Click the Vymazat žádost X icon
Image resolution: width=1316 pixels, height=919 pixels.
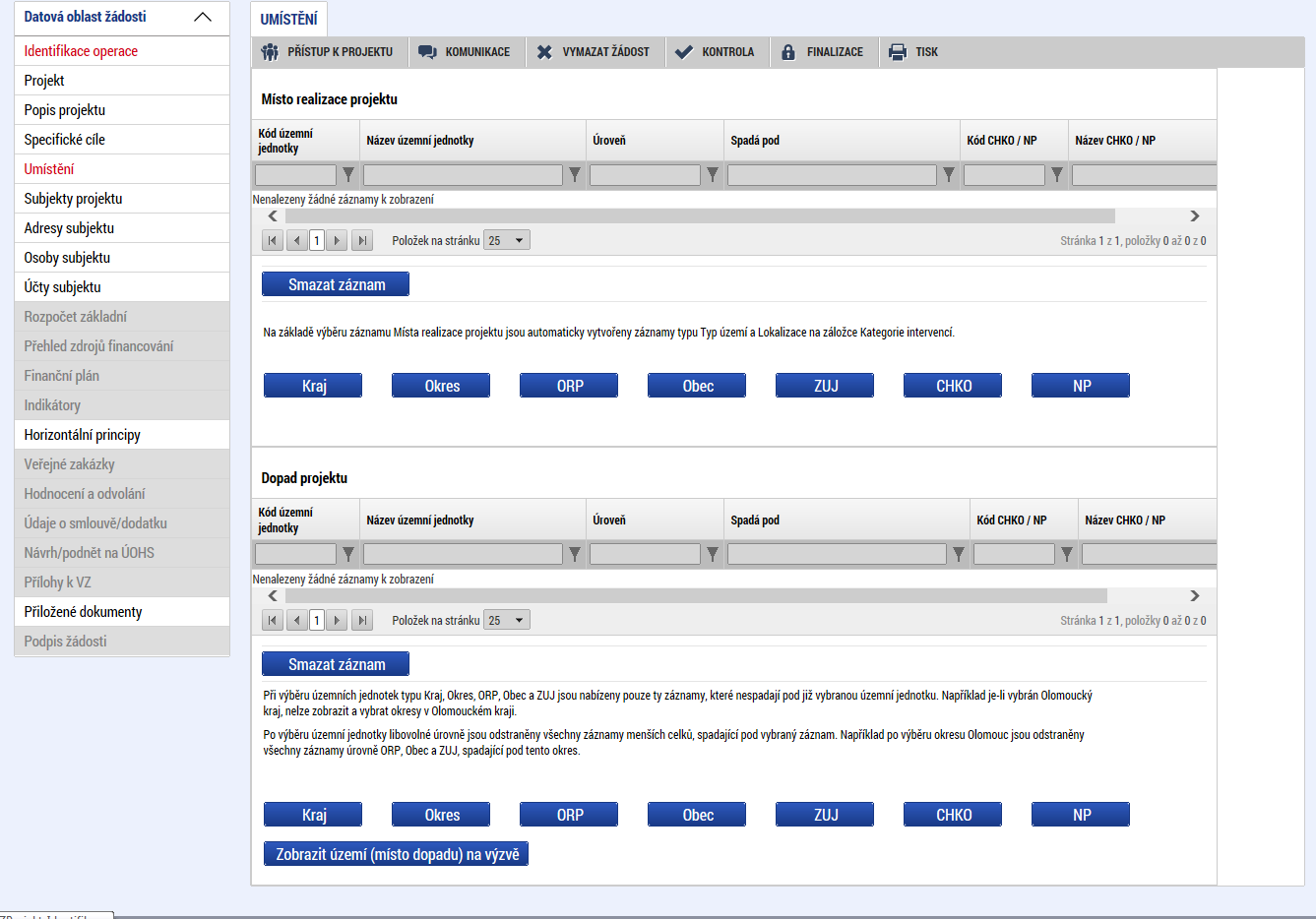click(x=544, y=52)
